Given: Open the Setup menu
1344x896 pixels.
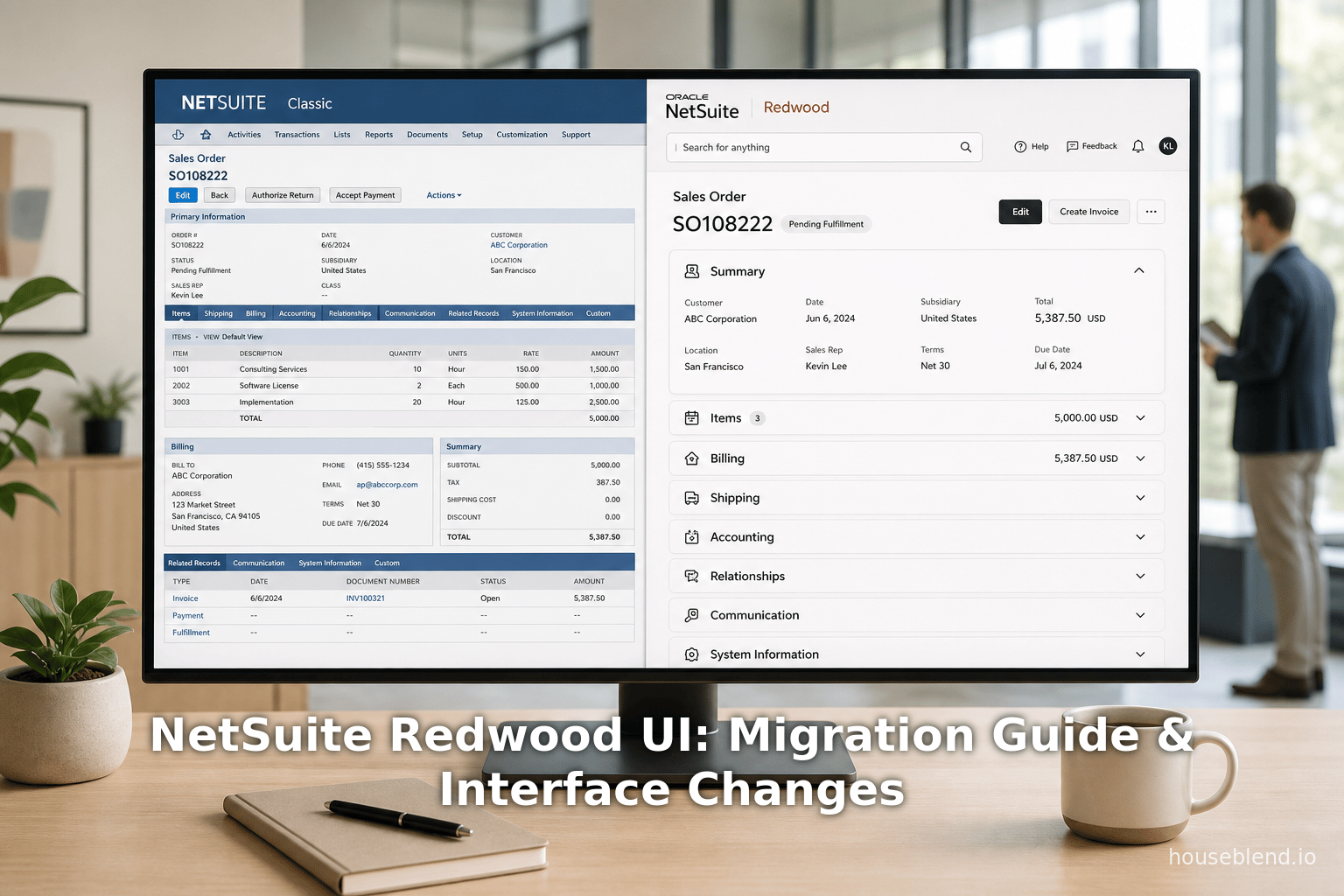Looking at the screenshot, I should (472, 135).
